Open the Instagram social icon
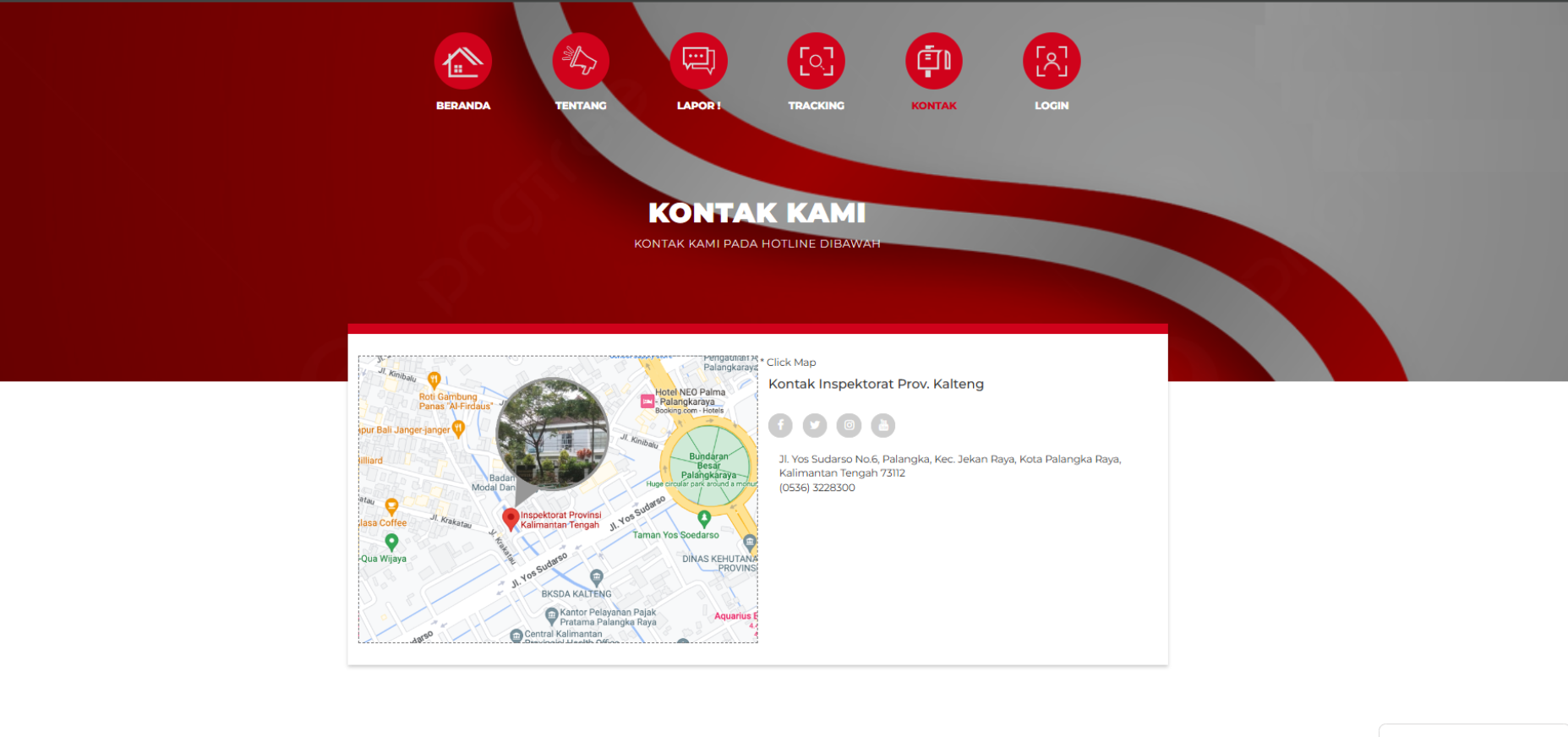This screenshot has width=1568, height=737. click(849, 425)
